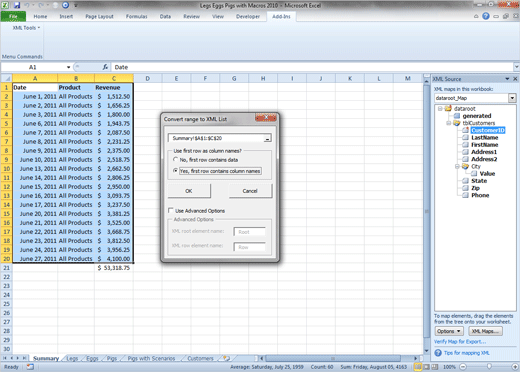Enable Use Advanced Options checkbox
Screen dimensions: 520x372
click(x=171, y=210)
